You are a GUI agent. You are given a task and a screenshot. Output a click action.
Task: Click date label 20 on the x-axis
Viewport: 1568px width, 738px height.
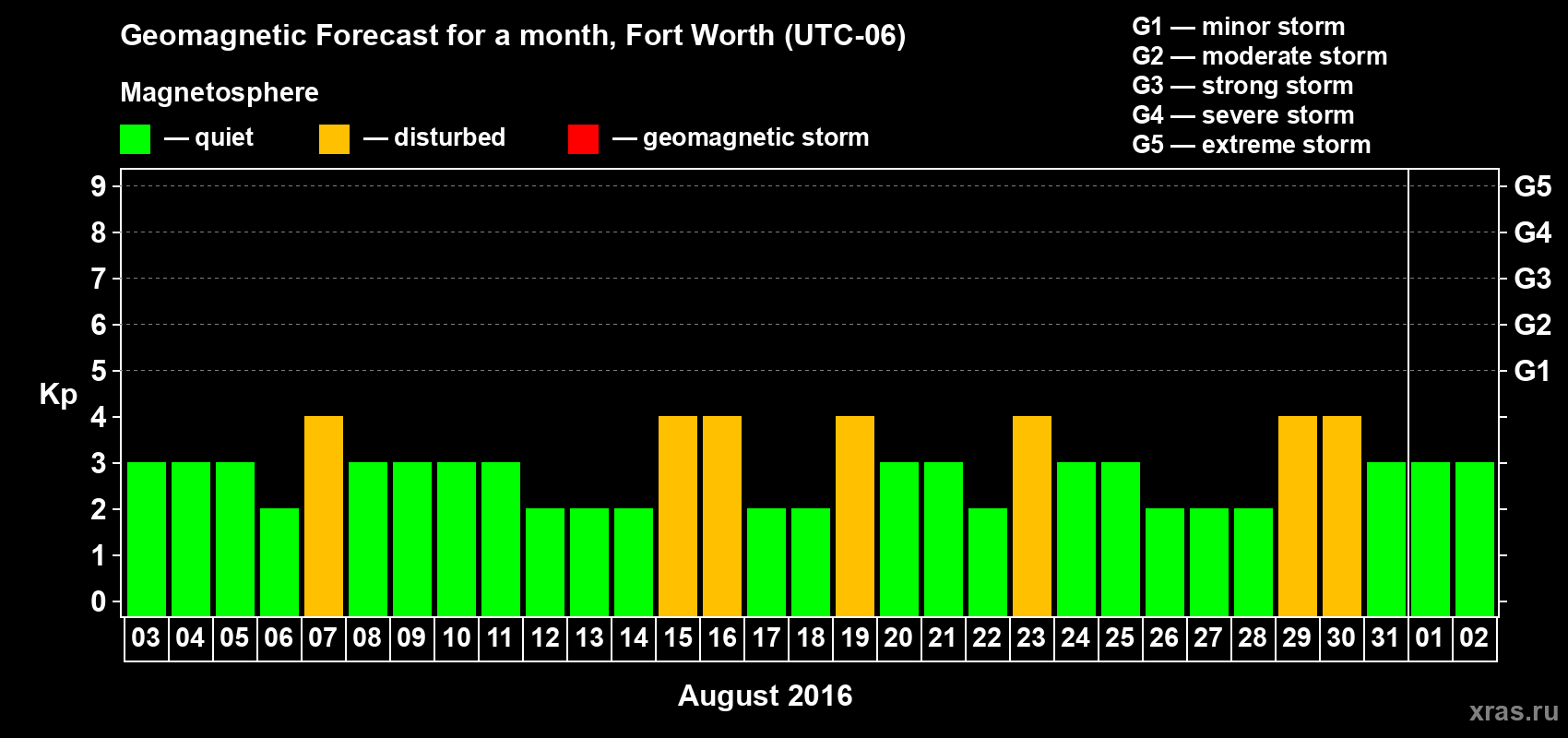click(x=898, y=638)
